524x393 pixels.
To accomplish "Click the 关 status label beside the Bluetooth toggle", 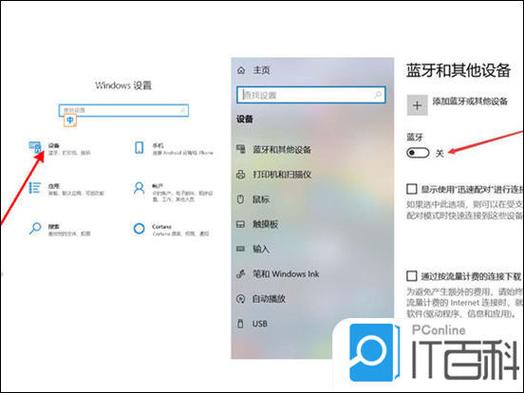I will 439,153.
